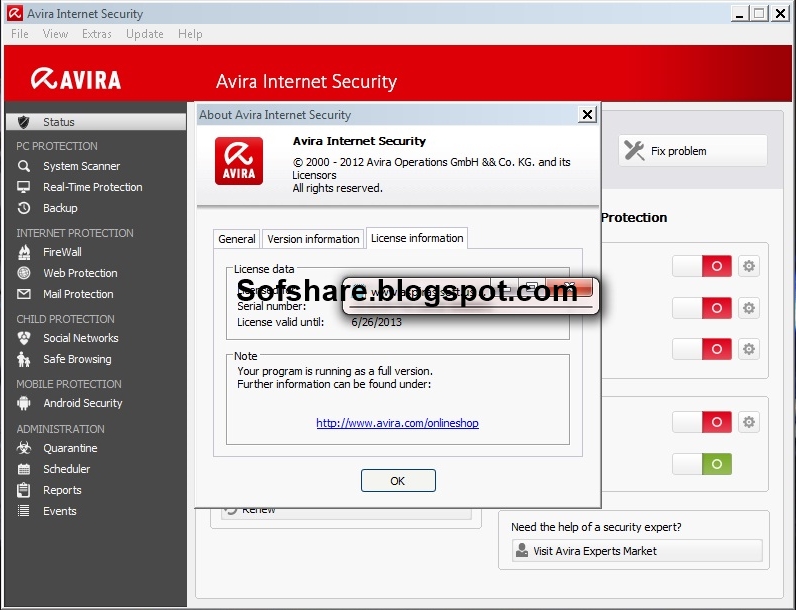Select Scheduler label in sidebar
The image size is (796, 610).
click(x=67, y=469)
